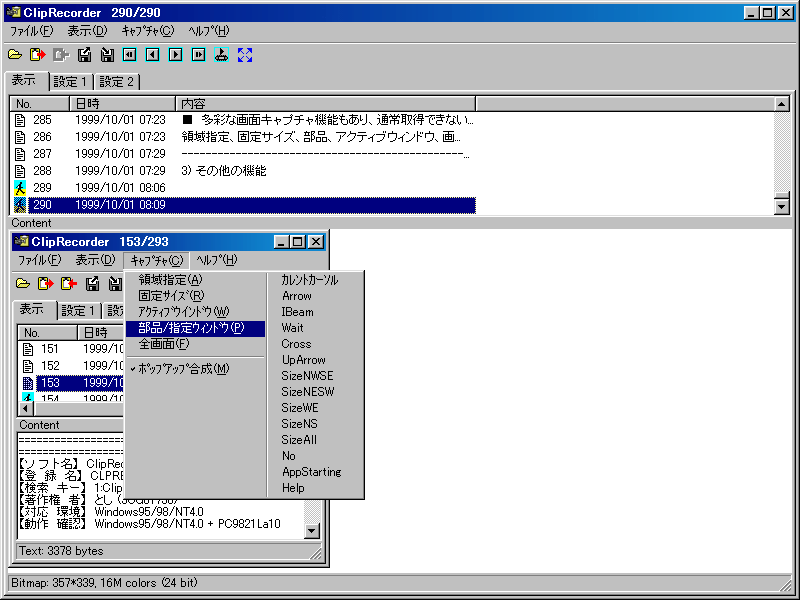Viewport: 800px width, 600px height.
Task: Choose 固定サイズ(R) from the capture menu
Action: [x=195, y=295]
